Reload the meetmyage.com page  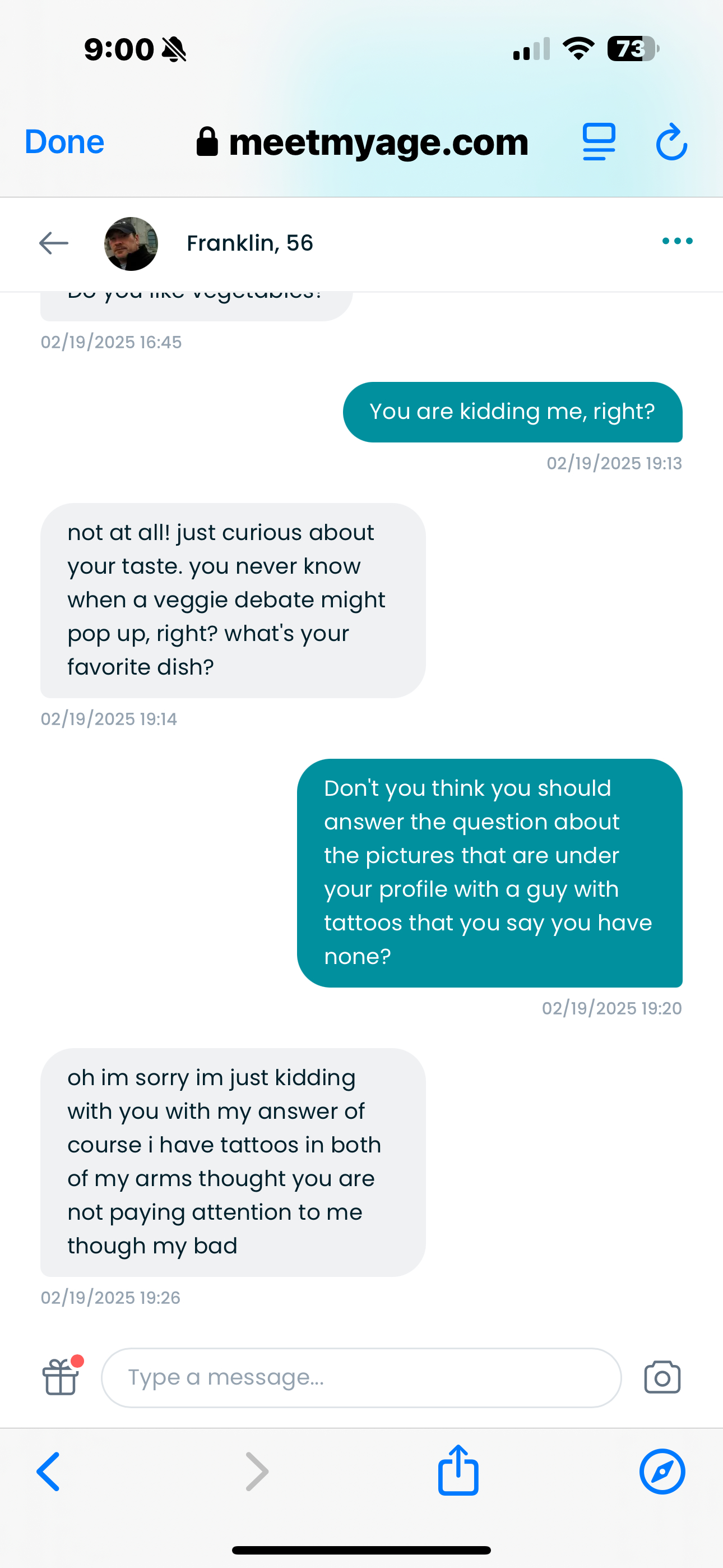[x=671, y=142]
